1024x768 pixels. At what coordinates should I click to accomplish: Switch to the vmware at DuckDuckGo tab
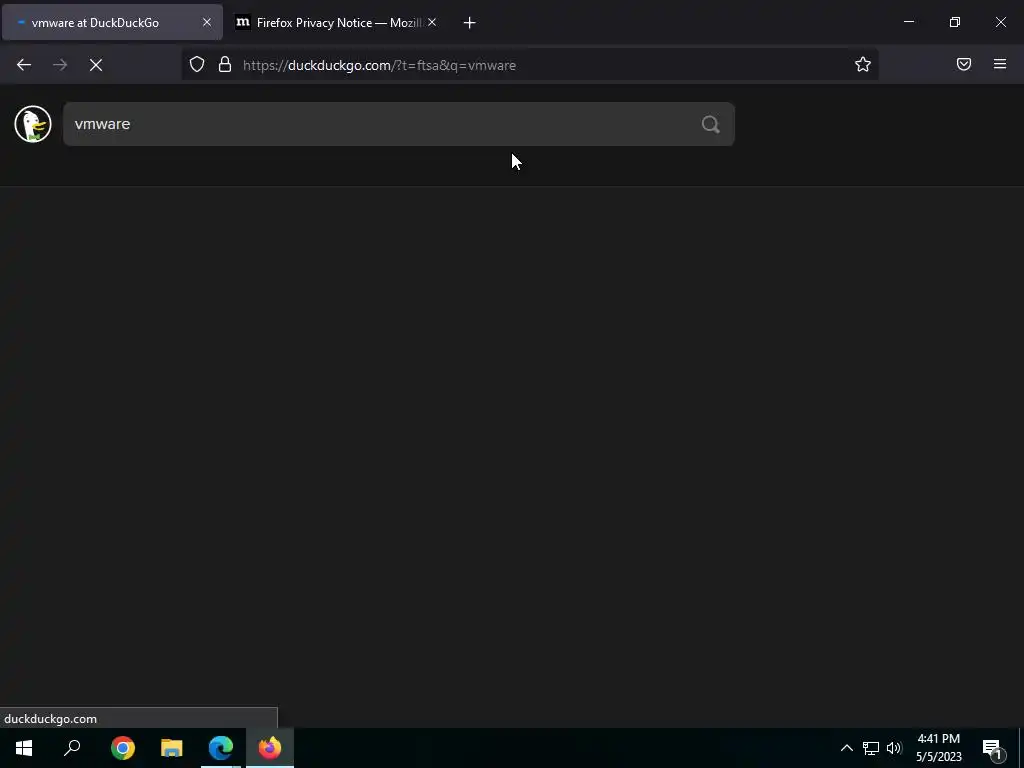tap(112, 23)
